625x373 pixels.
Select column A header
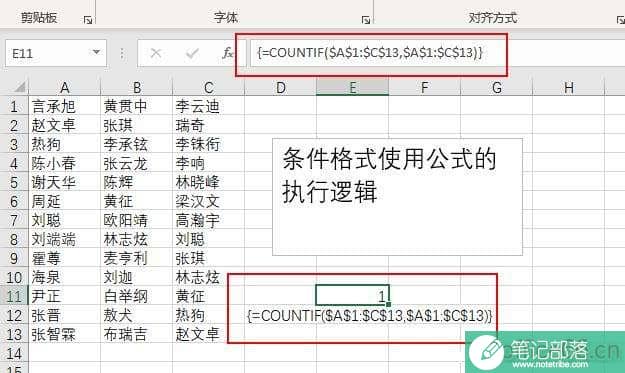65,87
